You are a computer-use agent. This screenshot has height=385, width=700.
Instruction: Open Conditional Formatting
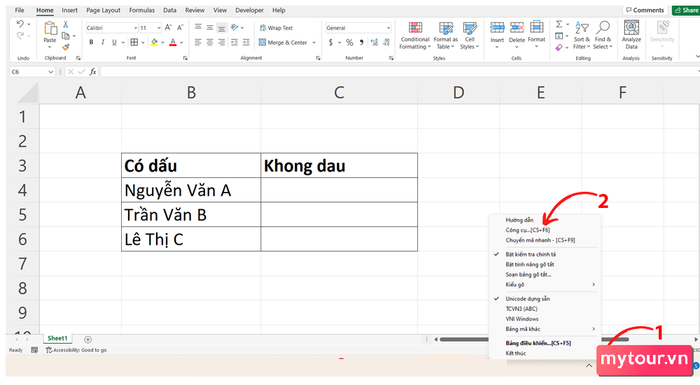coord(415,36)
